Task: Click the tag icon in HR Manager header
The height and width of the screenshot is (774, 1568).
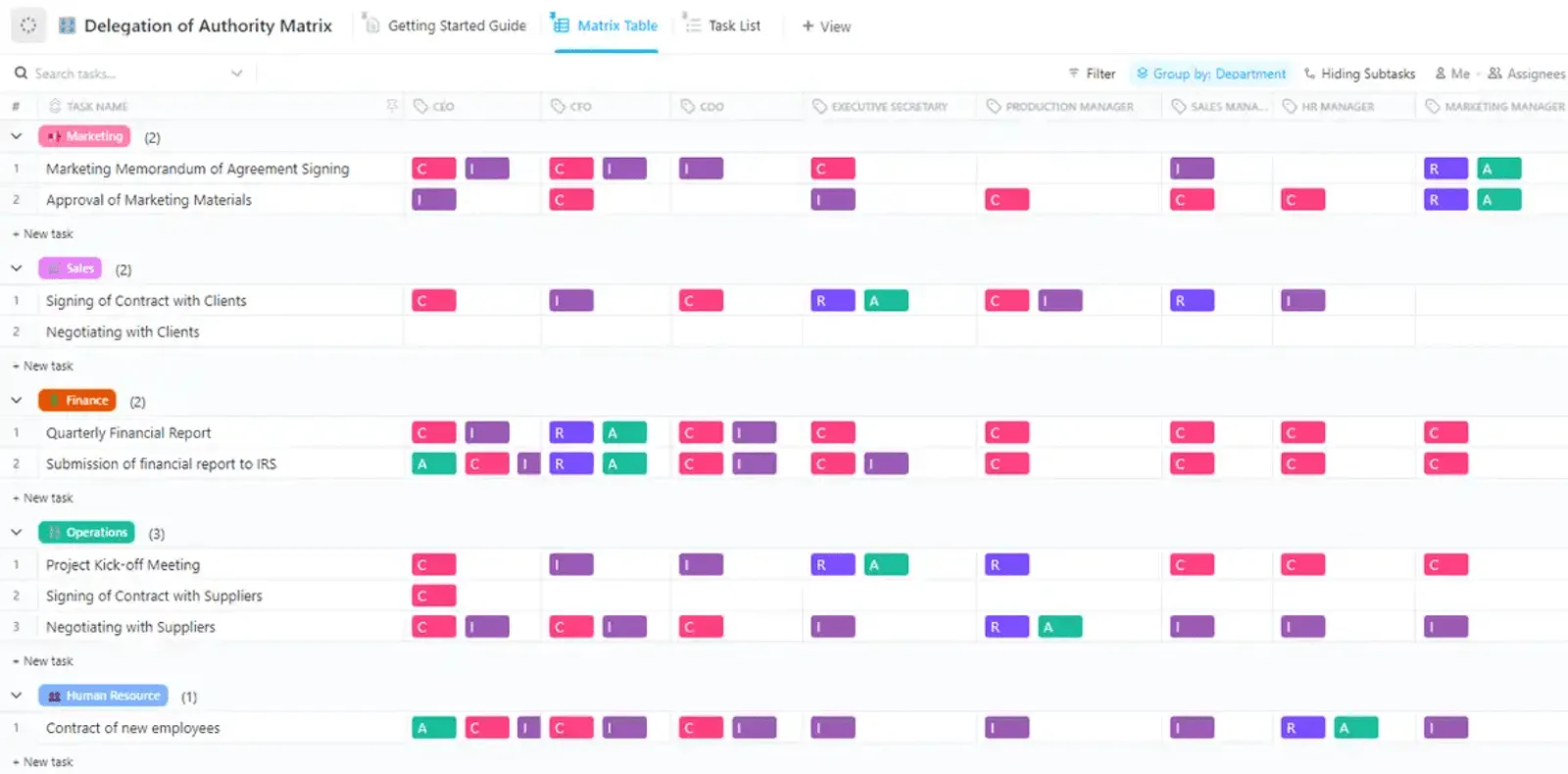Action: pos(1290,106)
